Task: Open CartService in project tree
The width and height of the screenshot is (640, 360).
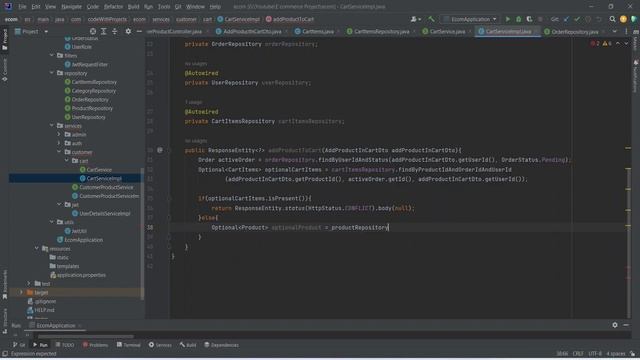Action: (99, 169)
